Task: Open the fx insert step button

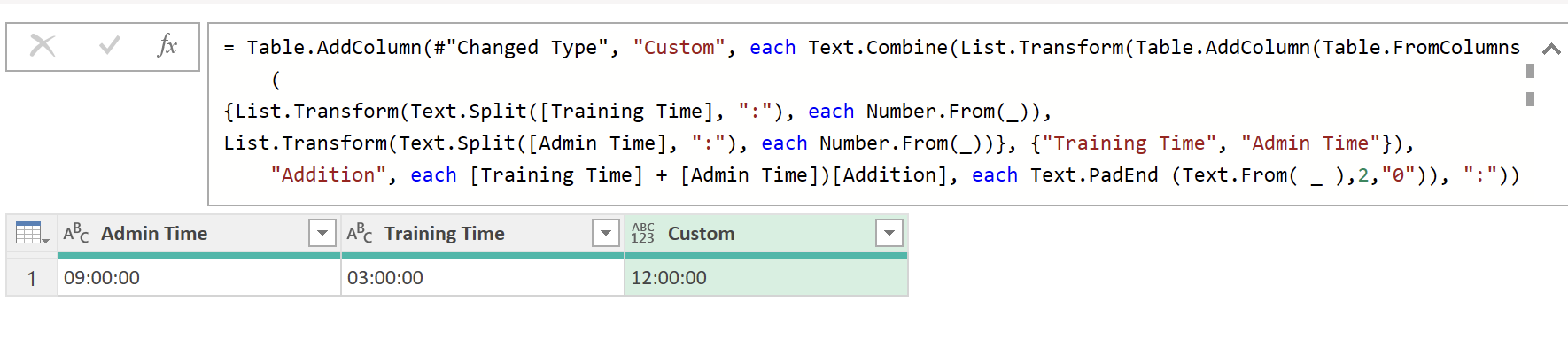Action: (167, 45)
